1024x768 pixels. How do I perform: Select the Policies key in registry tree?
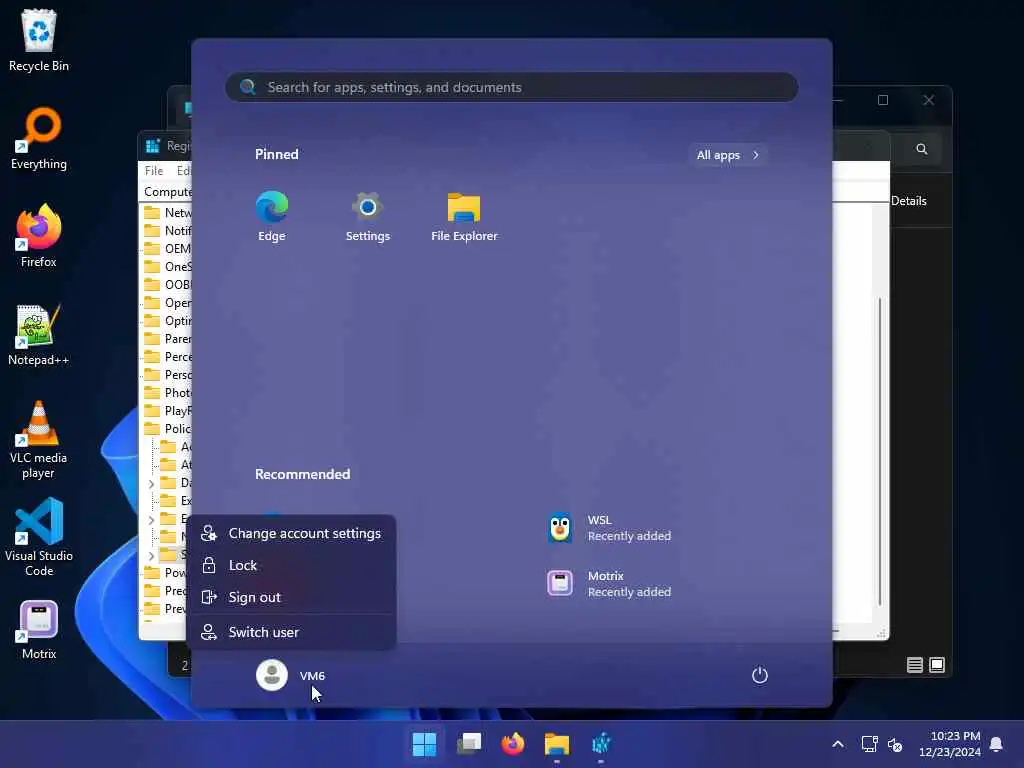[x=167, y=429]
